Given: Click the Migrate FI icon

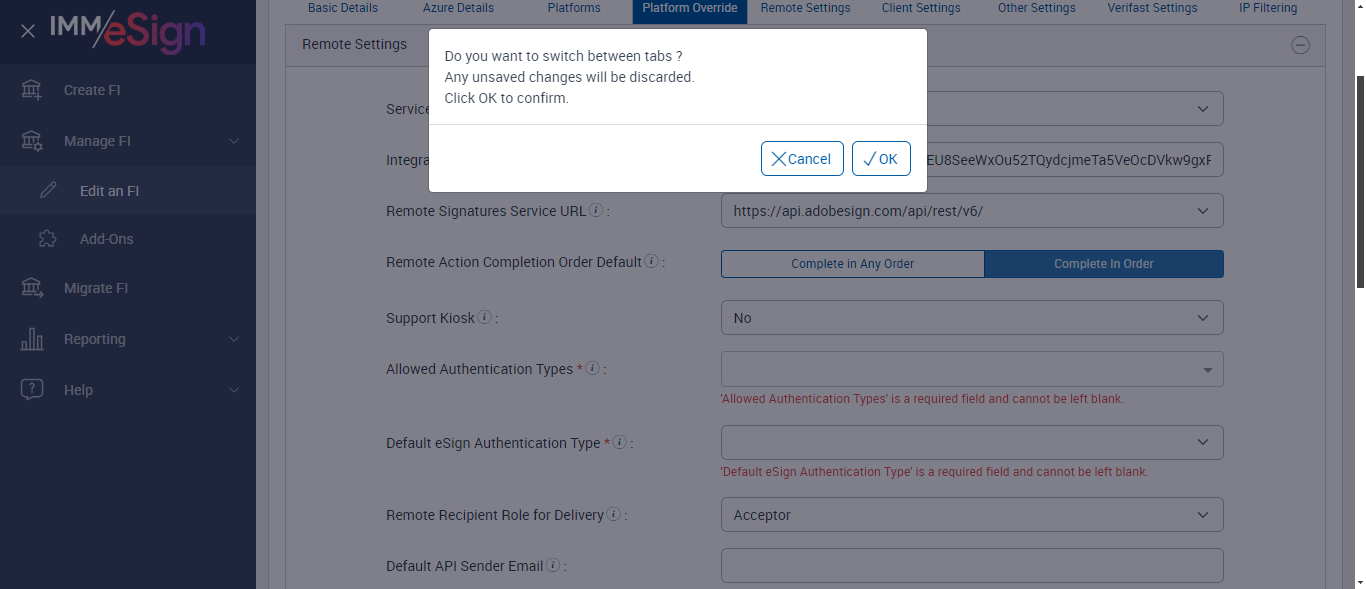Looking at the screenshot, I should (x=32, y=288).
